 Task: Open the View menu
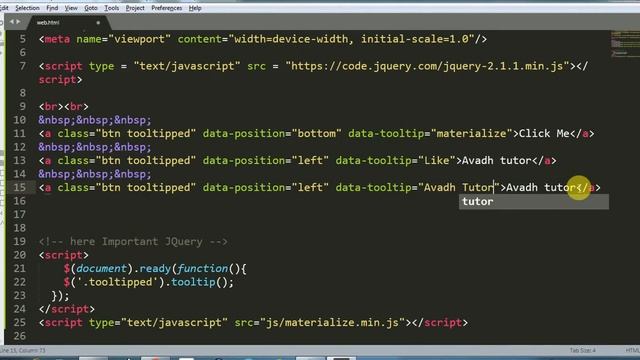pyautogui.click(x=71, y=8)
